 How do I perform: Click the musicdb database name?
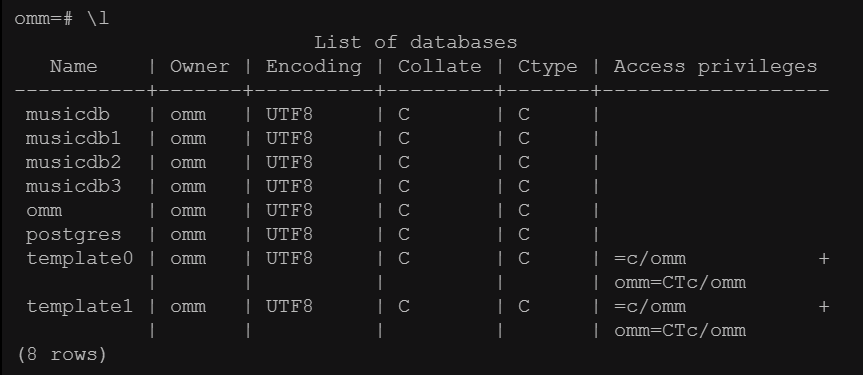click(68, 115)
